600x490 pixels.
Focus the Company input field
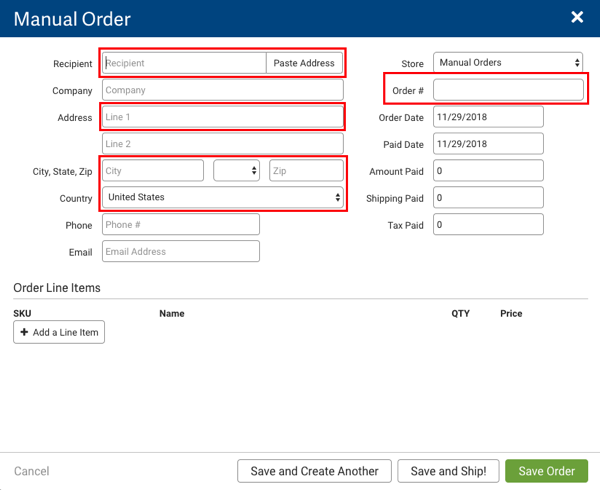[x=222, y=90]
